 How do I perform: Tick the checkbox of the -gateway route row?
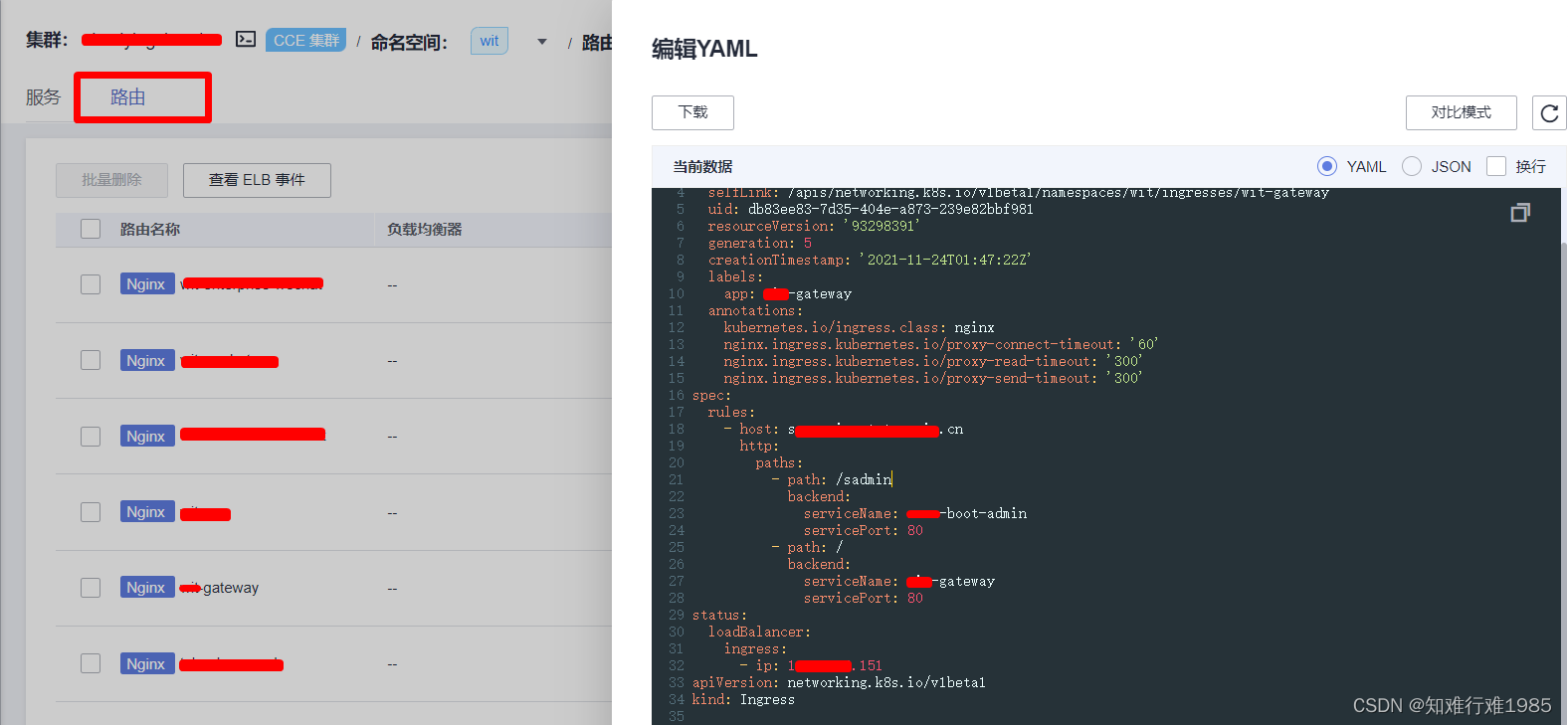click(91, 588)
